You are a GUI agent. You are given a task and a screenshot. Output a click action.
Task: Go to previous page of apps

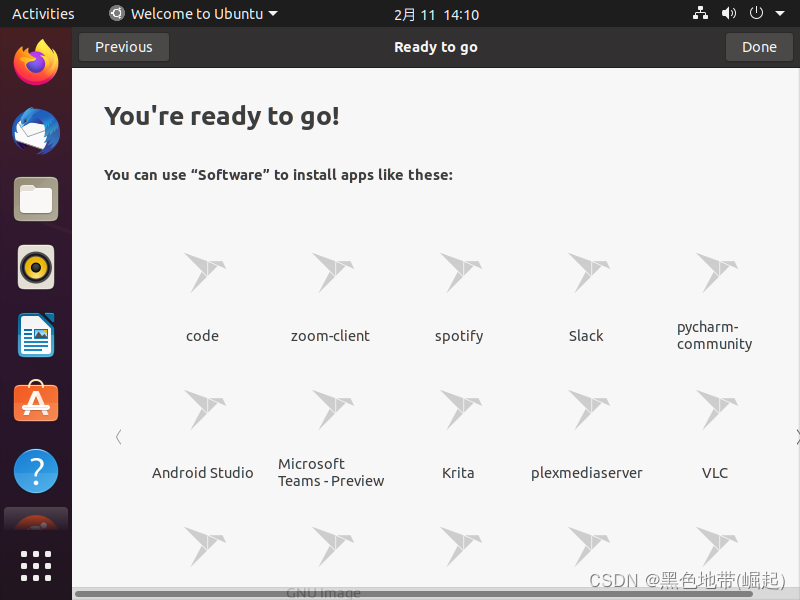(118, 437)
